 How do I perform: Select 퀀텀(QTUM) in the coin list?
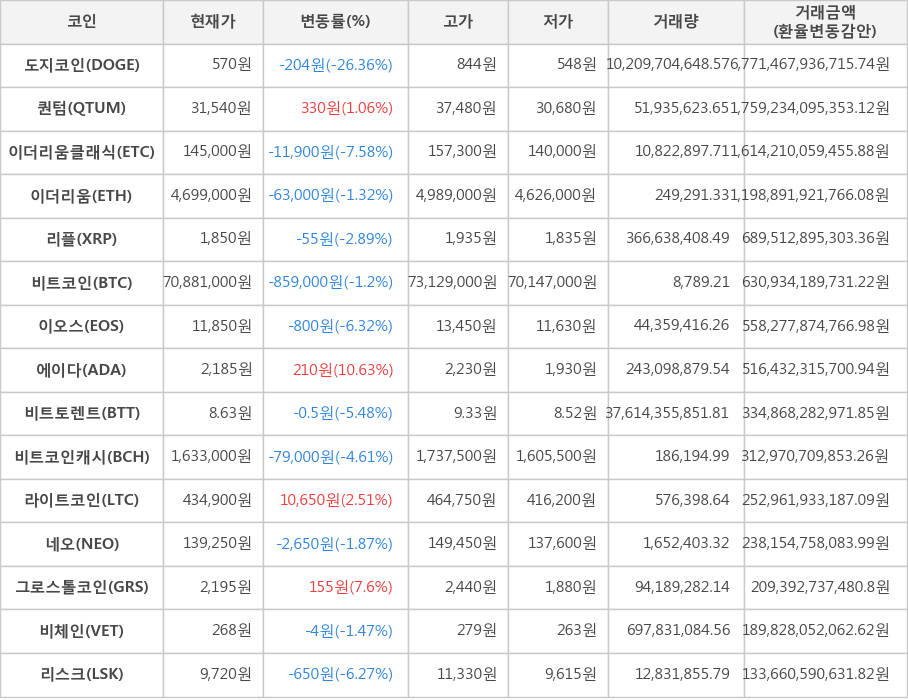pyautogui.click(x=82, y=108)
